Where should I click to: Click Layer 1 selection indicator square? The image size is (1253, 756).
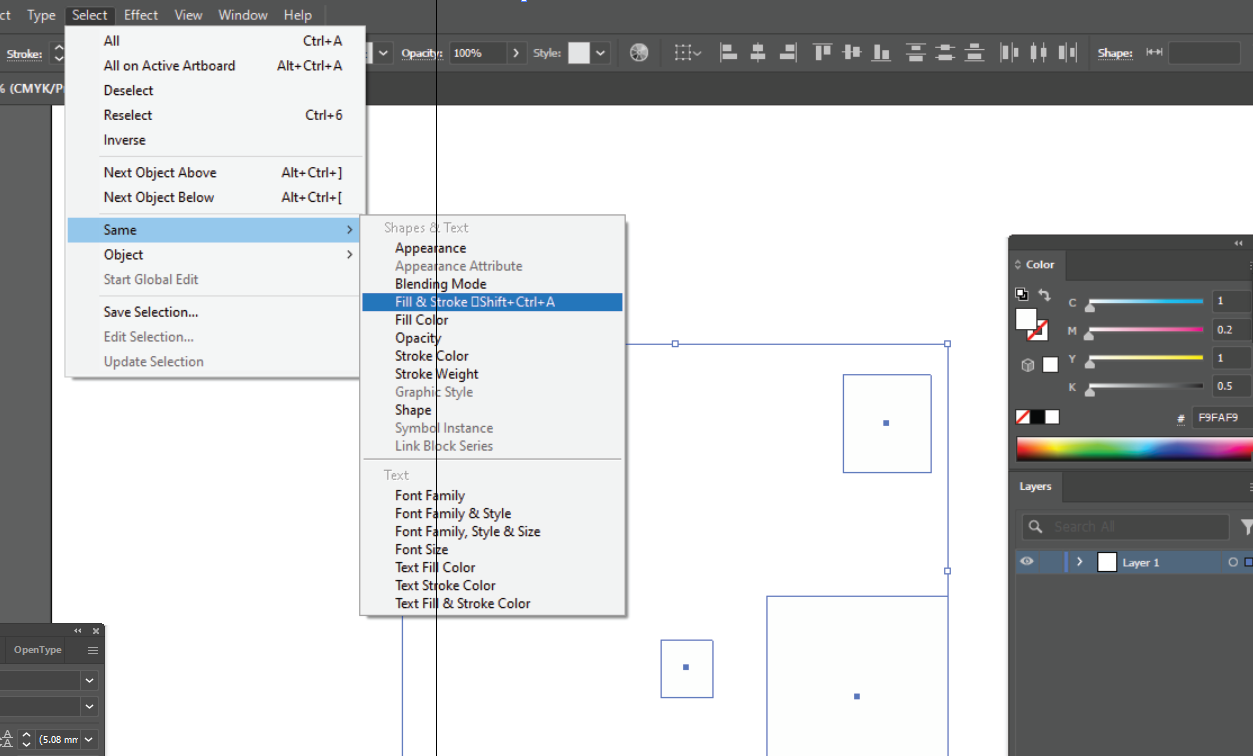pos(1248,563)
